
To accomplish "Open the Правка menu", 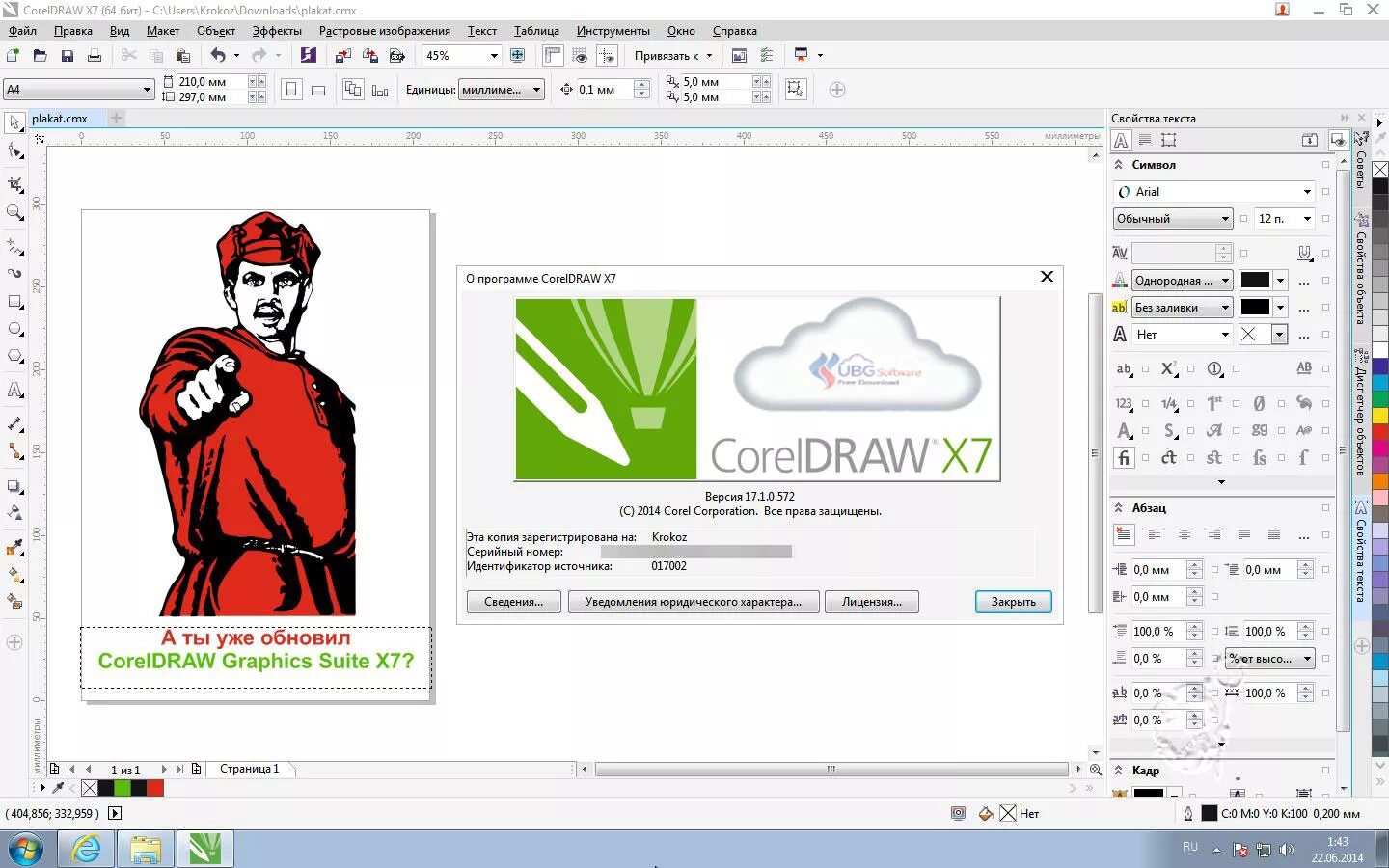I will [x=72, y=31].
